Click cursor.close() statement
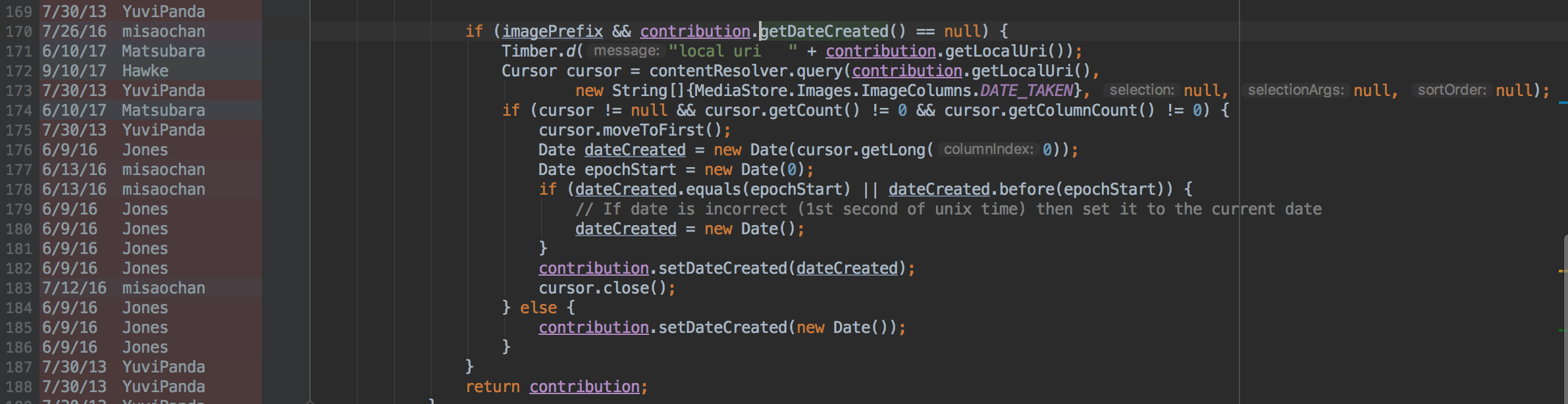Screen dimensions: 1568x404 (x=607, y=288)
